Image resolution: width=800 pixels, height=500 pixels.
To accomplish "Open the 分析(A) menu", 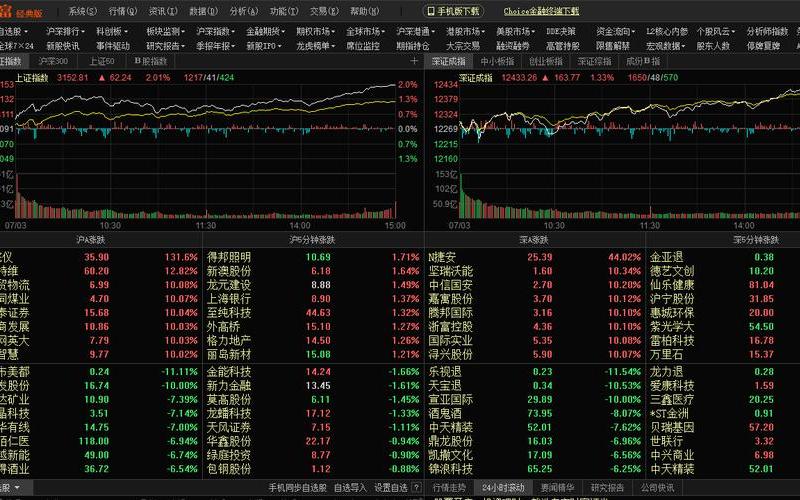I will pos(244,11).
